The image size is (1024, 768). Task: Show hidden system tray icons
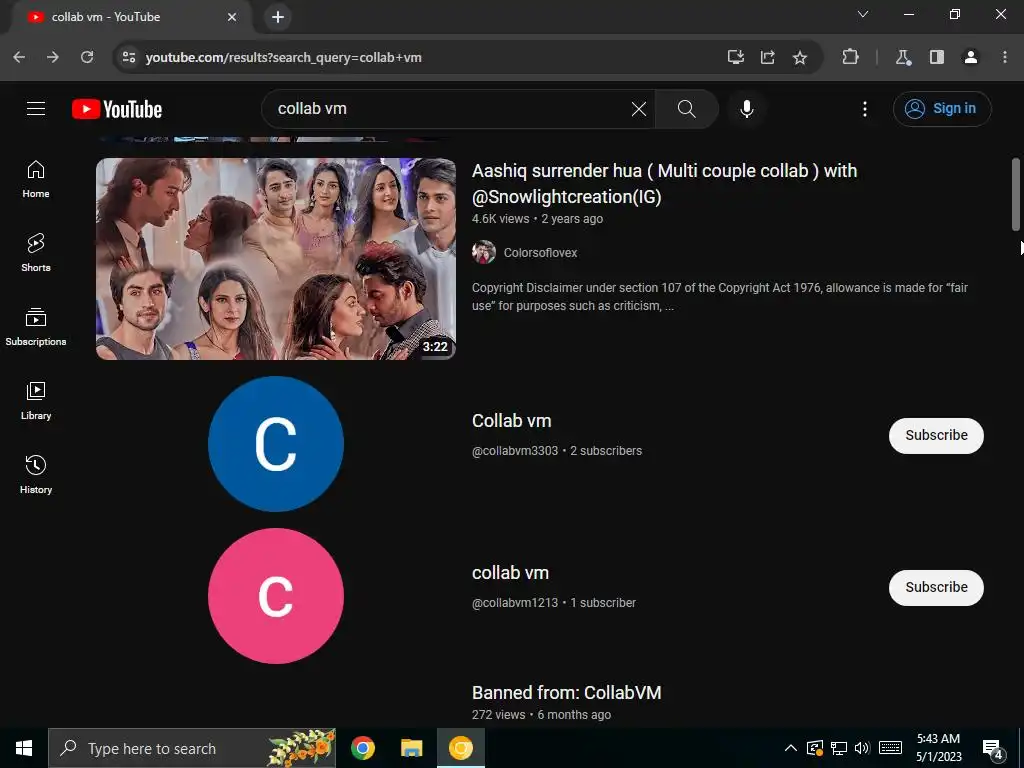(790, 748)
